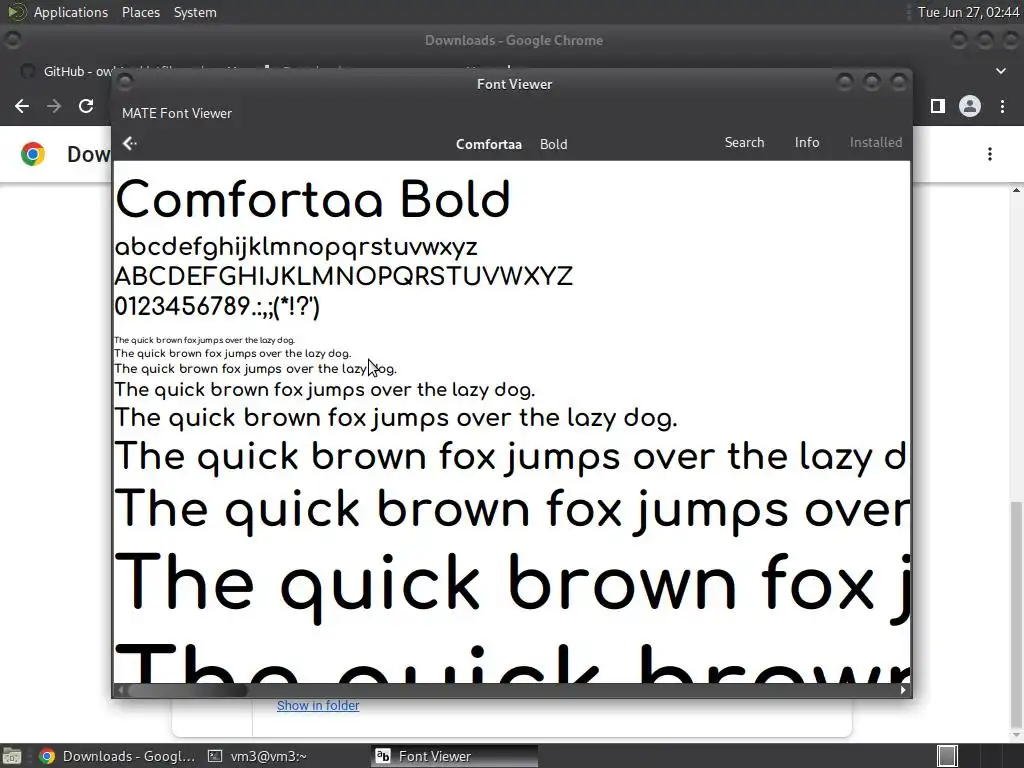Click Downloads - Google Chrome title bar
The width and height of the screenshot is (1024, 768).
(x=513, y=40)
